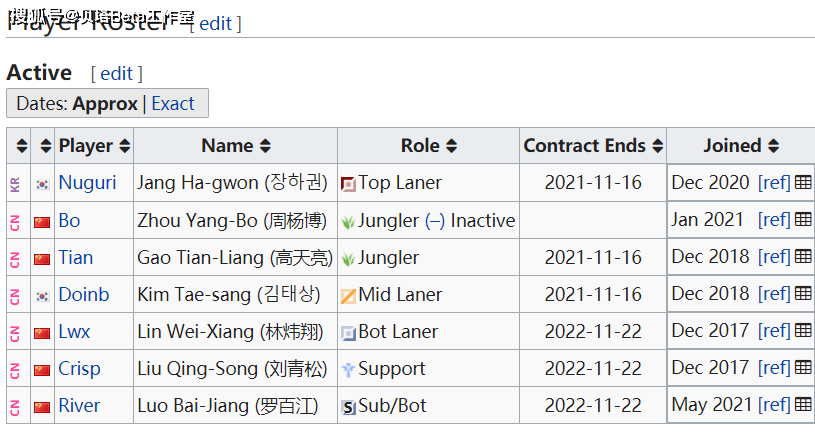Click the Mid Laner role icon

(x=348, y=296)
